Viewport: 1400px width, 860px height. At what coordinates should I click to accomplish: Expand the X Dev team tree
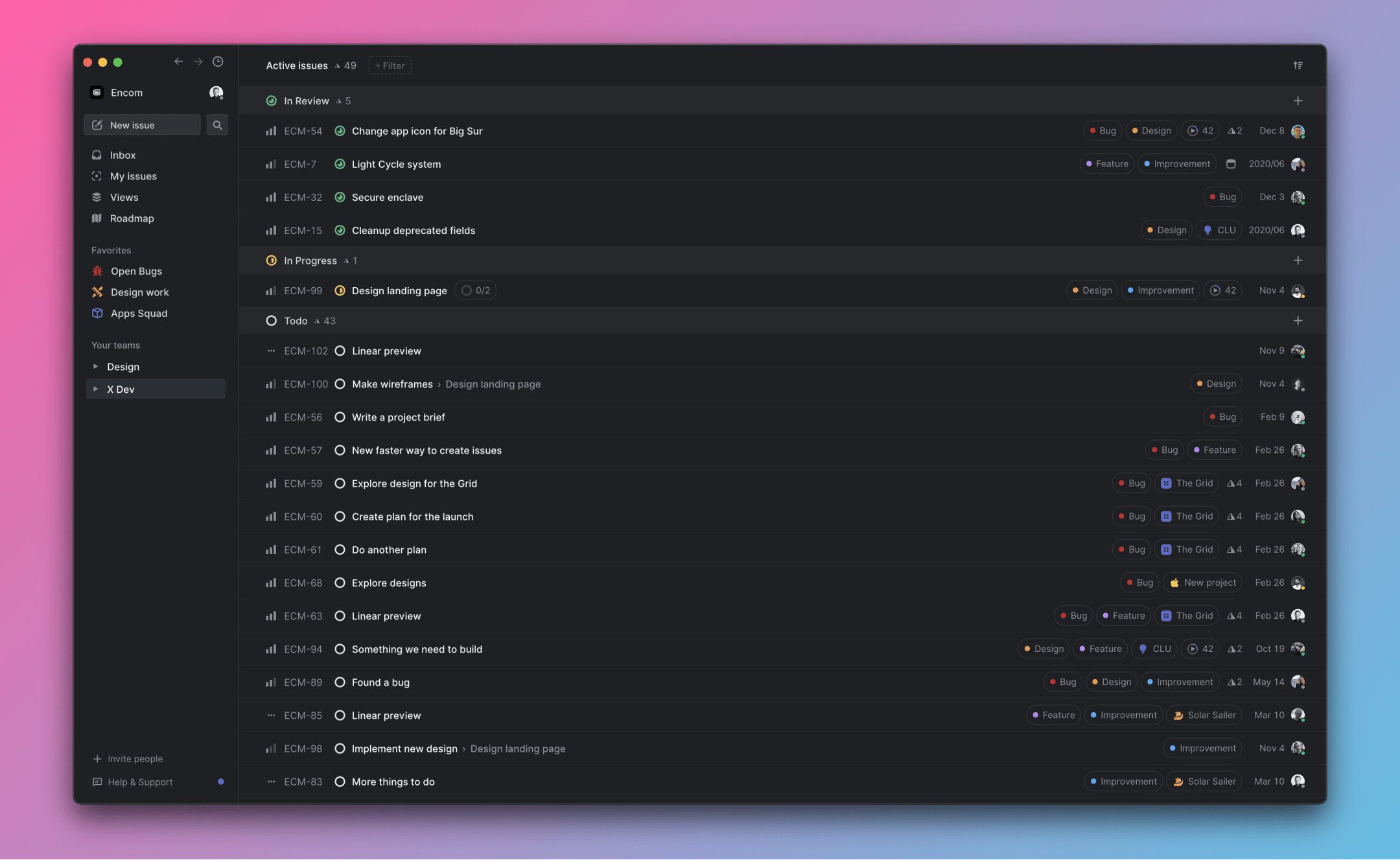click(x=96, y=389)
